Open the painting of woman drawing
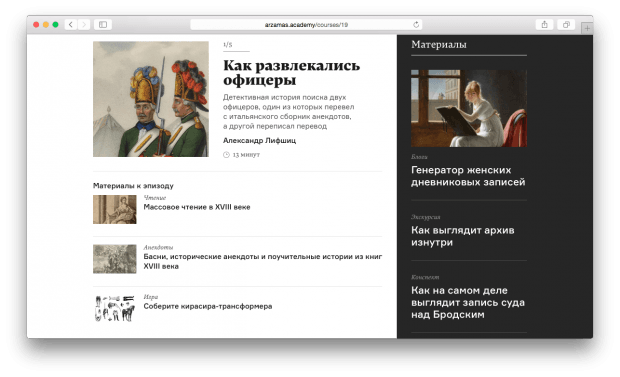Screen dimensions: 620x377 [x=469, y=108]
